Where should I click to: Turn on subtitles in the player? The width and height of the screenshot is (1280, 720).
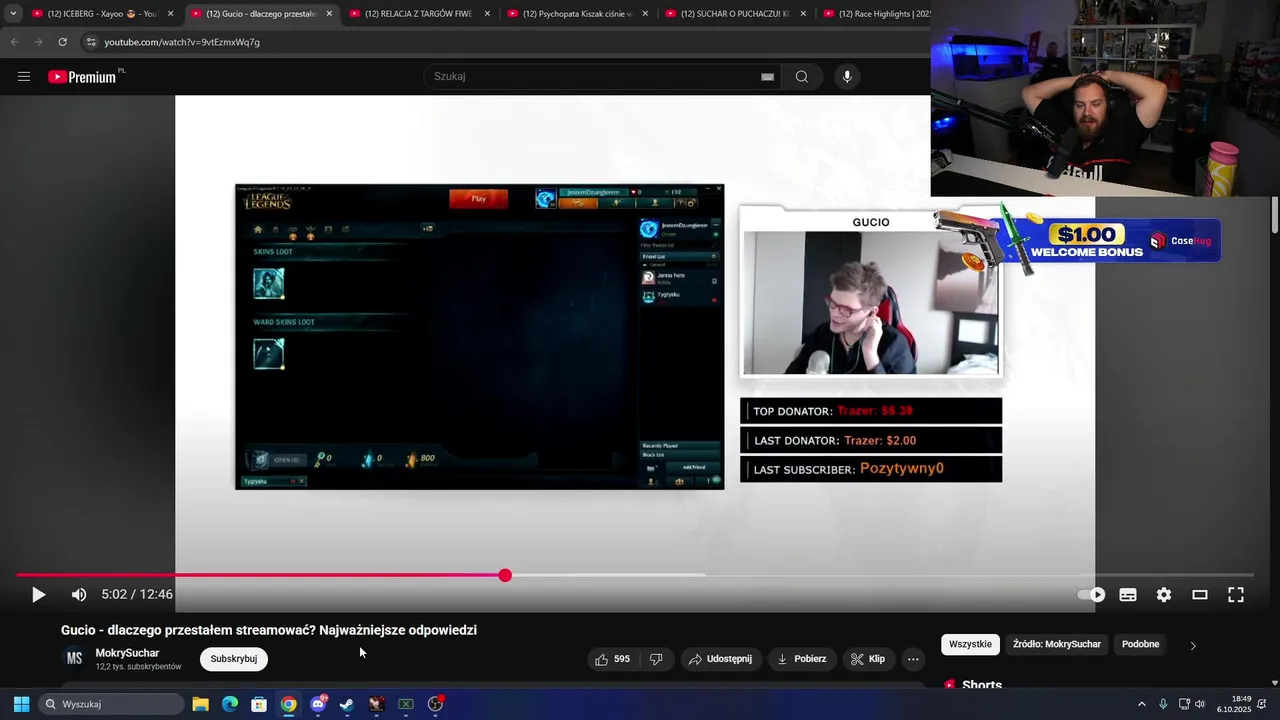click(1128, 595)
